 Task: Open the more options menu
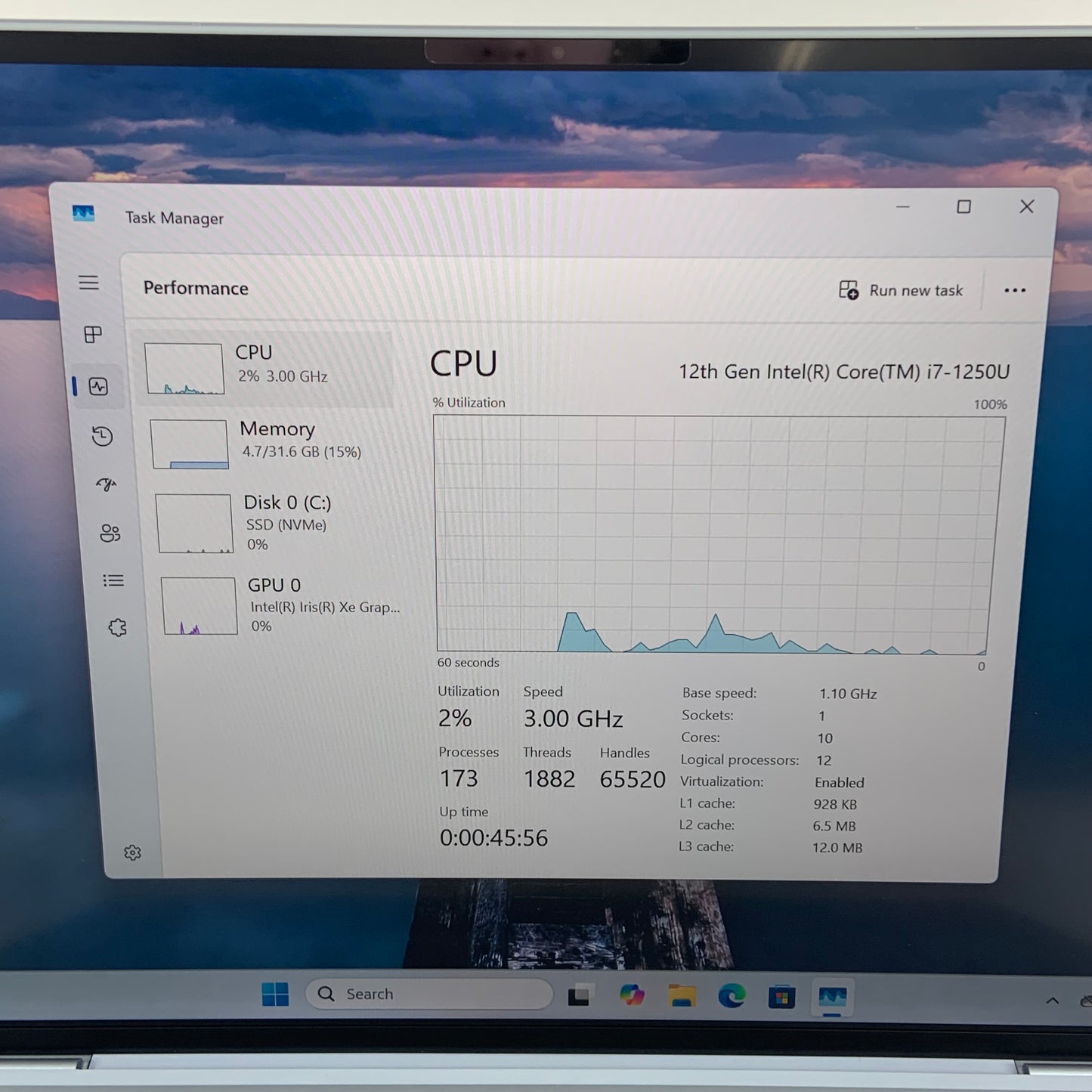1015,290
